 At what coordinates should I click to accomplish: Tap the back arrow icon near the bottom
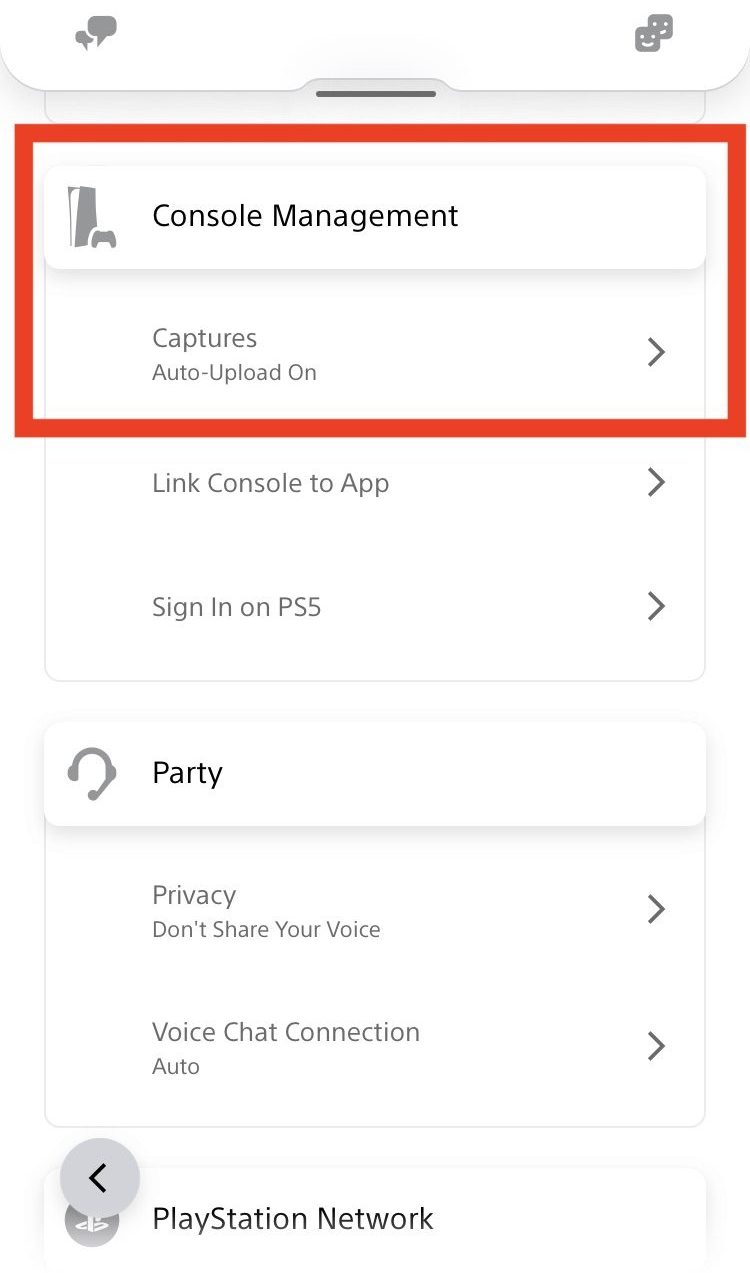pos(99,1178)
